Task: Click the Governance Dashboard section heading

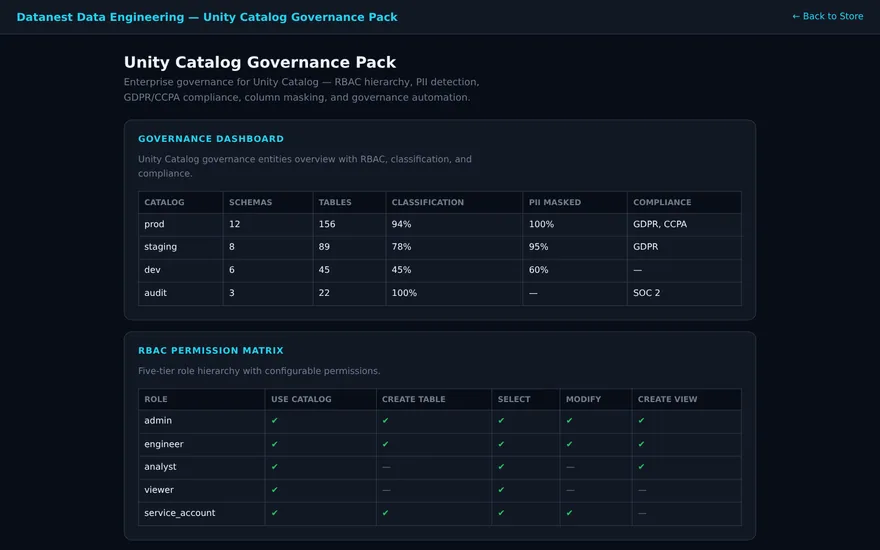Action: tap(211, 139)
